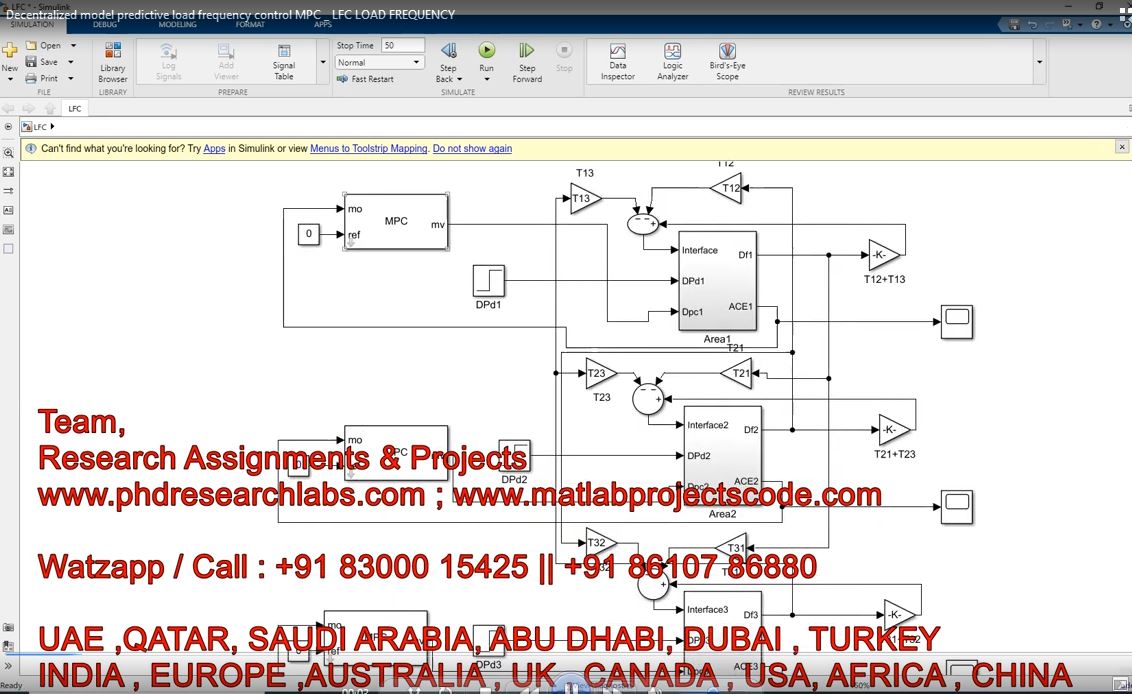Click the Hide/Show Model Browser circle icon
Screen dimensions: 1132x694
click(8, 126)
